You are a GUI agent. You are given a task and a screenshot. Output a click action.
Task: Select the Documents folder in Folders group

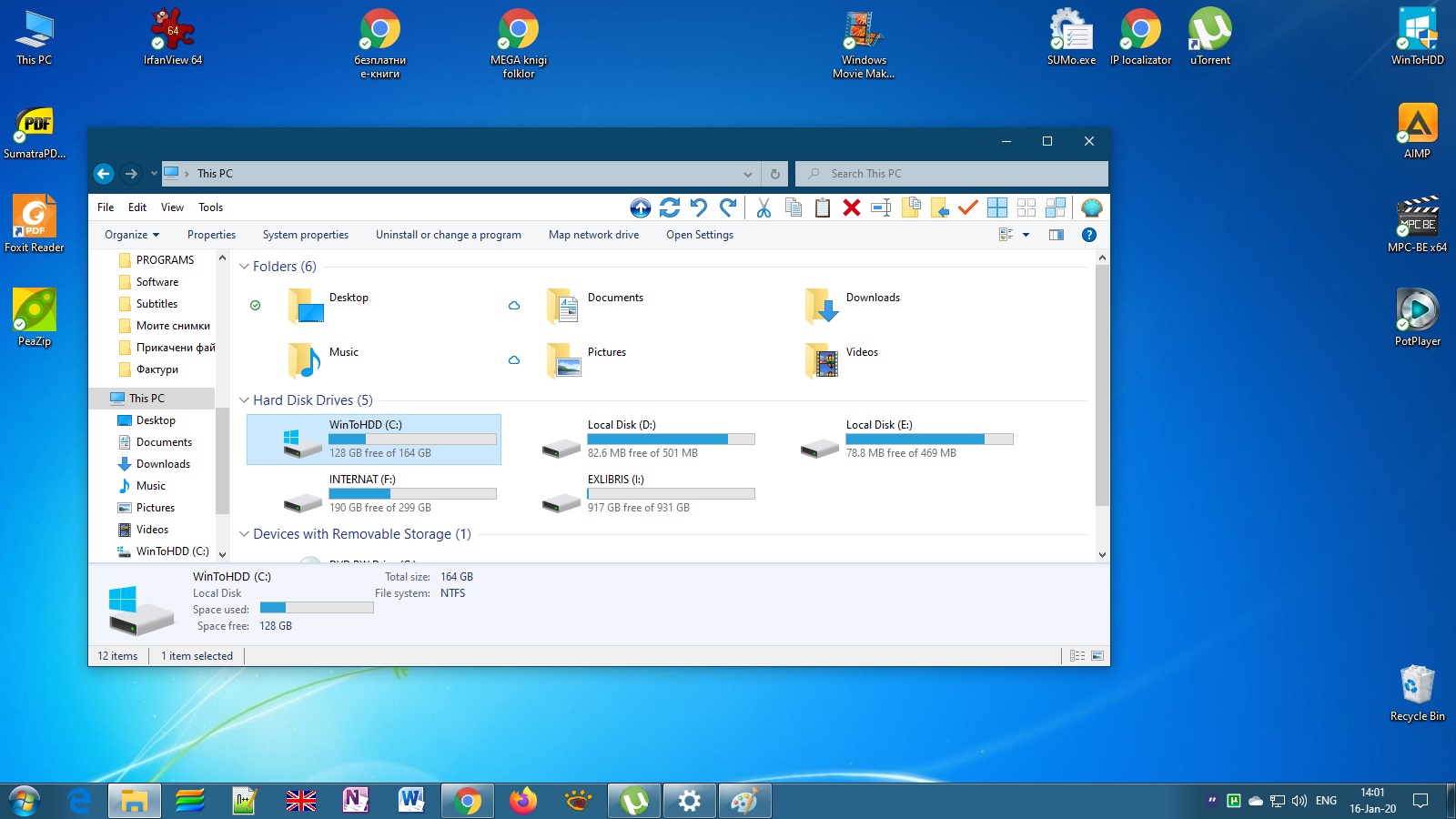[x=595, y=305]
